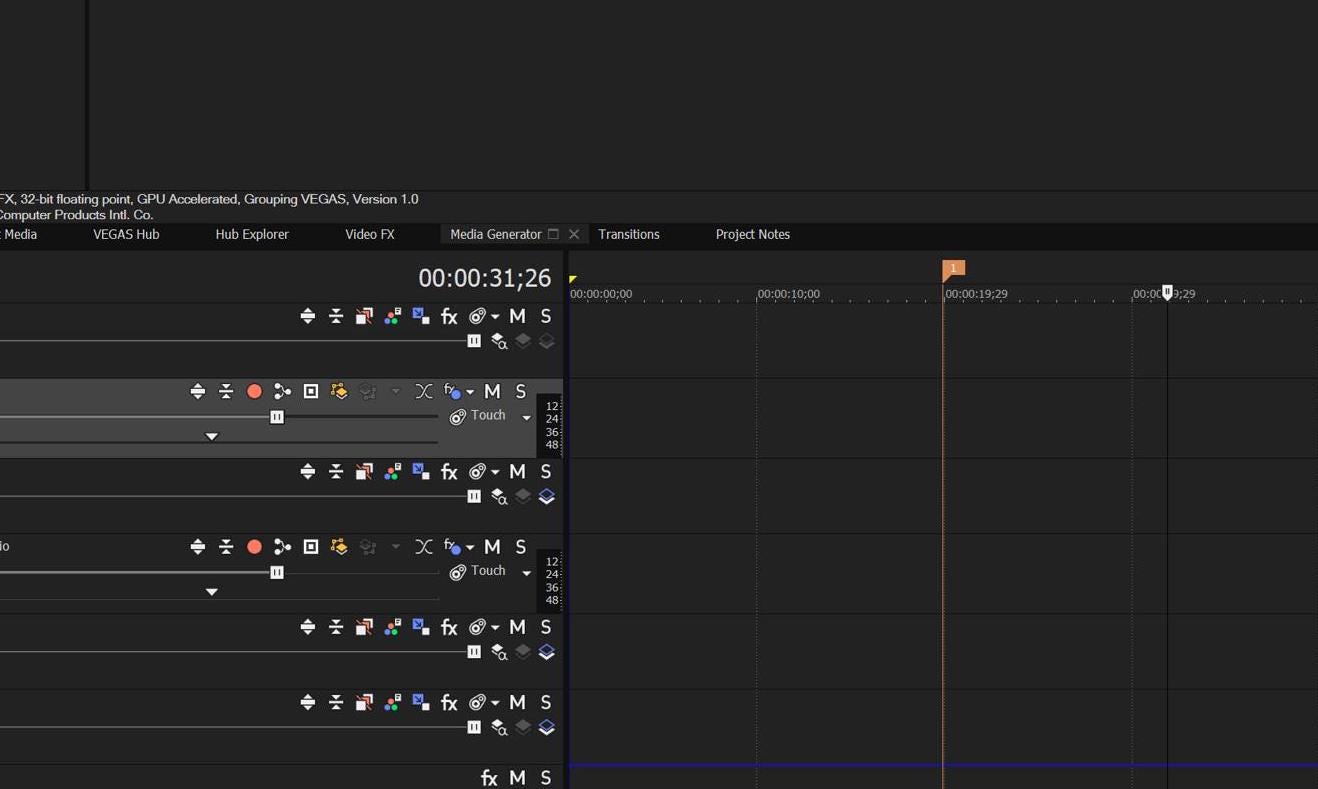Mute the master bus at the bottom
This screenshot has height=789, width=1318.
(x=517, y=778)
